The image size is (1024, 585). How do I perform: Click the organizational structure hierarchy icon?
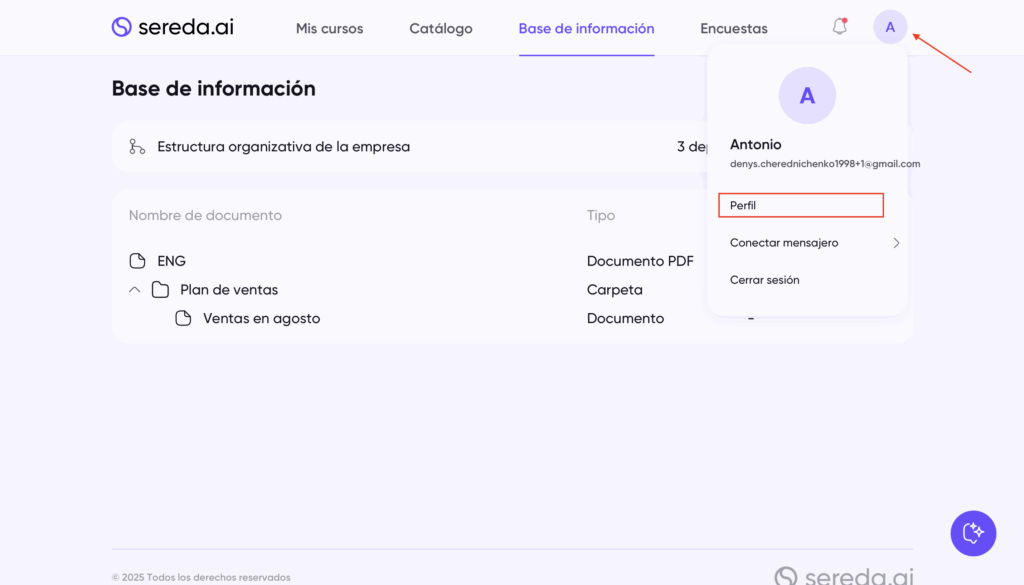pyautogui.click(x=137, y=147)
